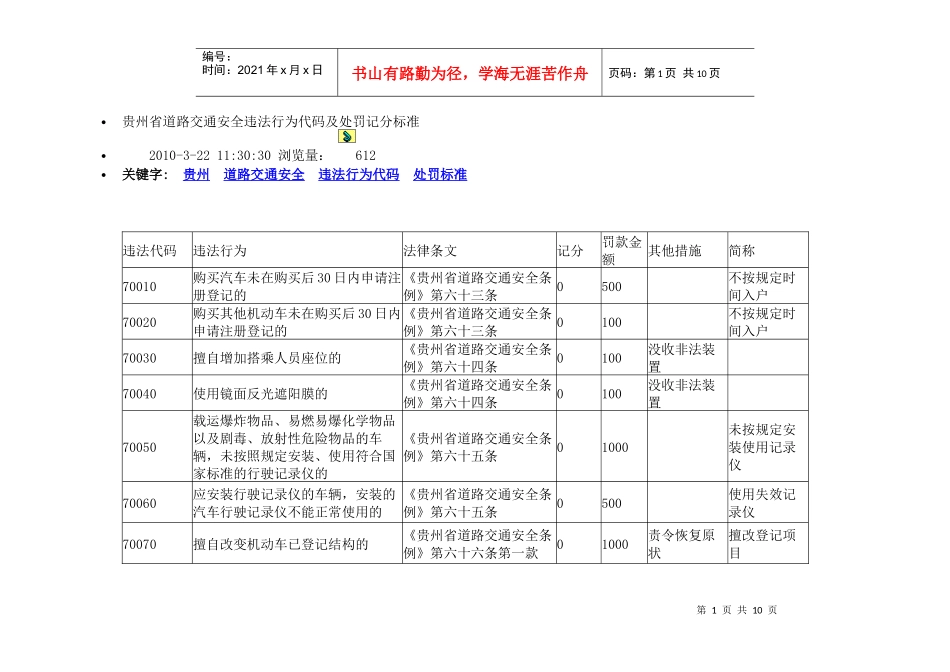Viewport: 950px width, 672px height.
Task: Open the 贵州 keyword link
Action: coord(196,175)
